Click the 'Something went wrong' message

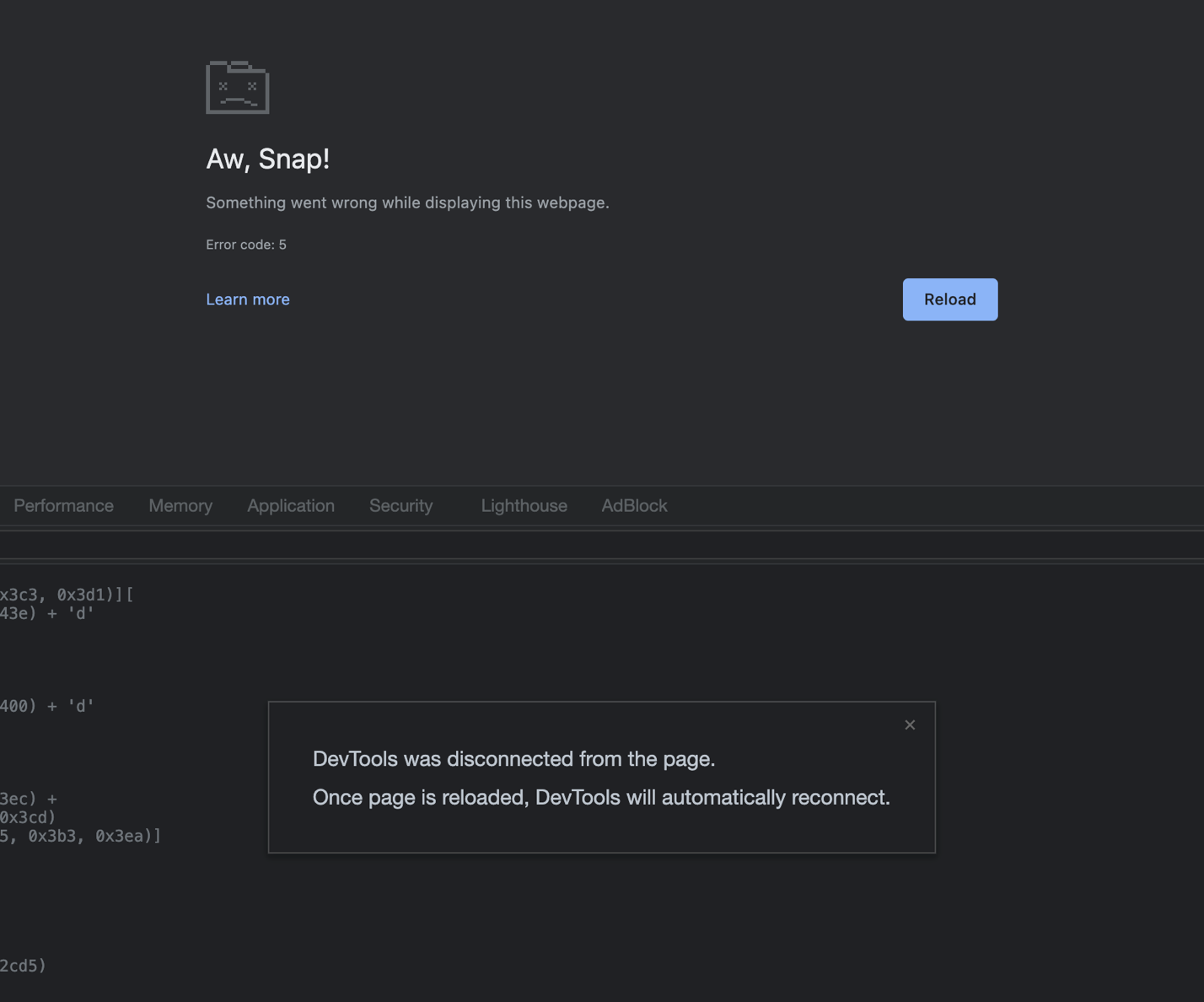pos(407,202)
